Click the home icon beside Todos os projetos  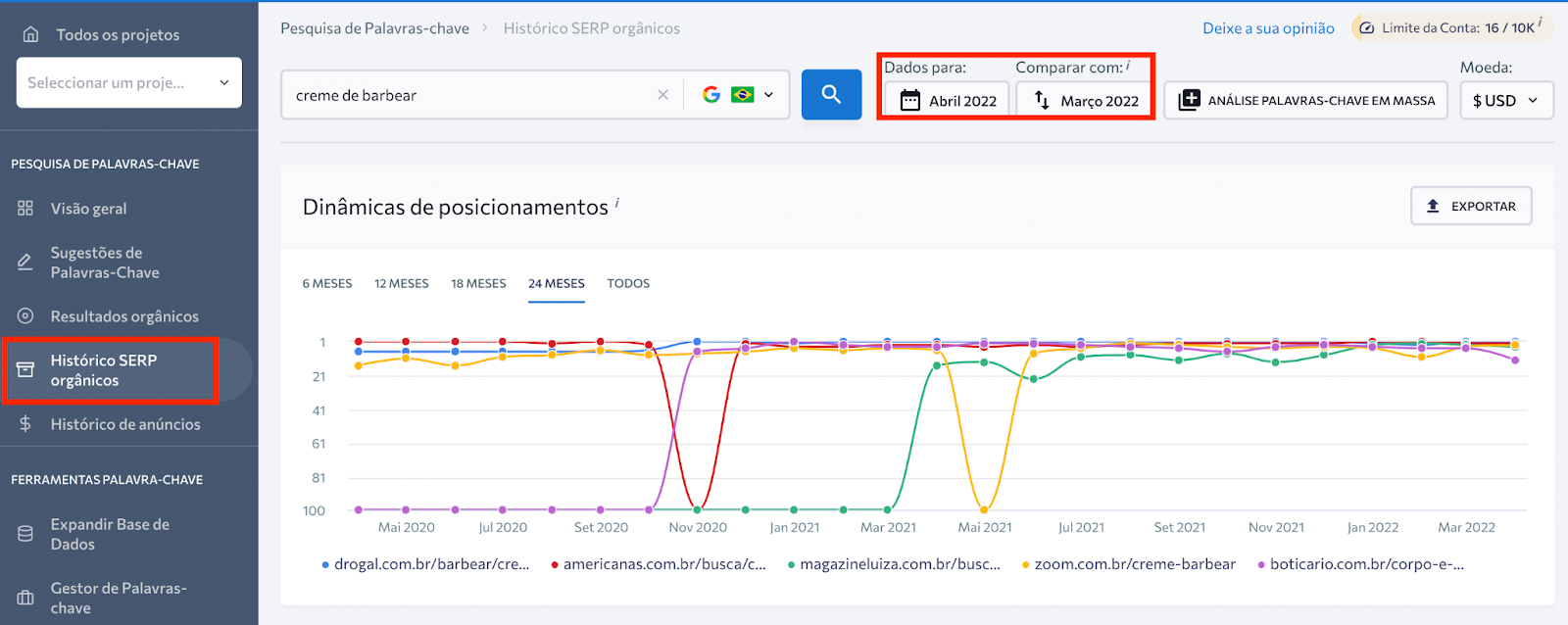click(x=31, y=34)
